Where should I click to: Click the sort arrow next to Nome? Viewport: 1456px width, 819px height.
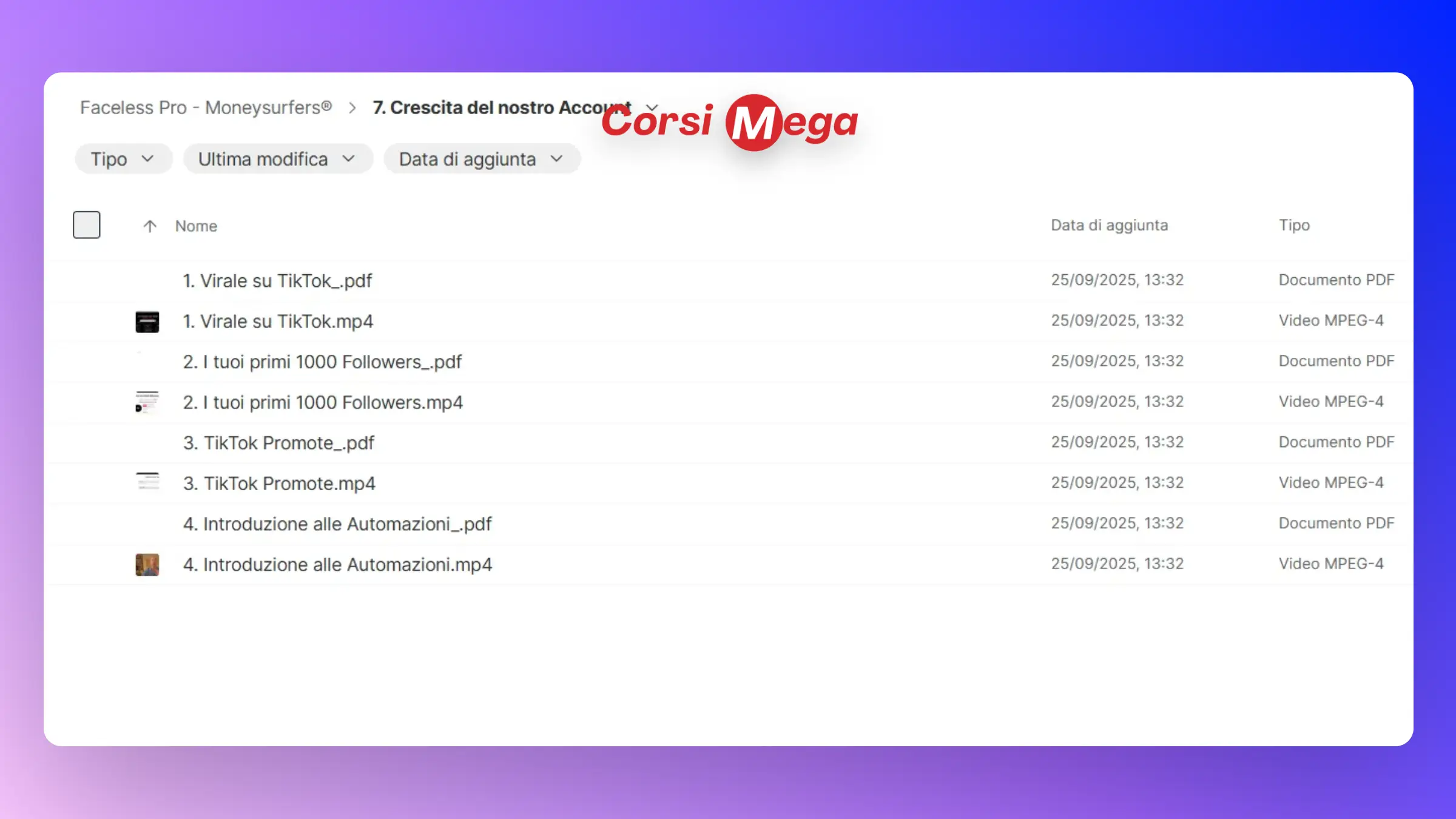[150, 226]
